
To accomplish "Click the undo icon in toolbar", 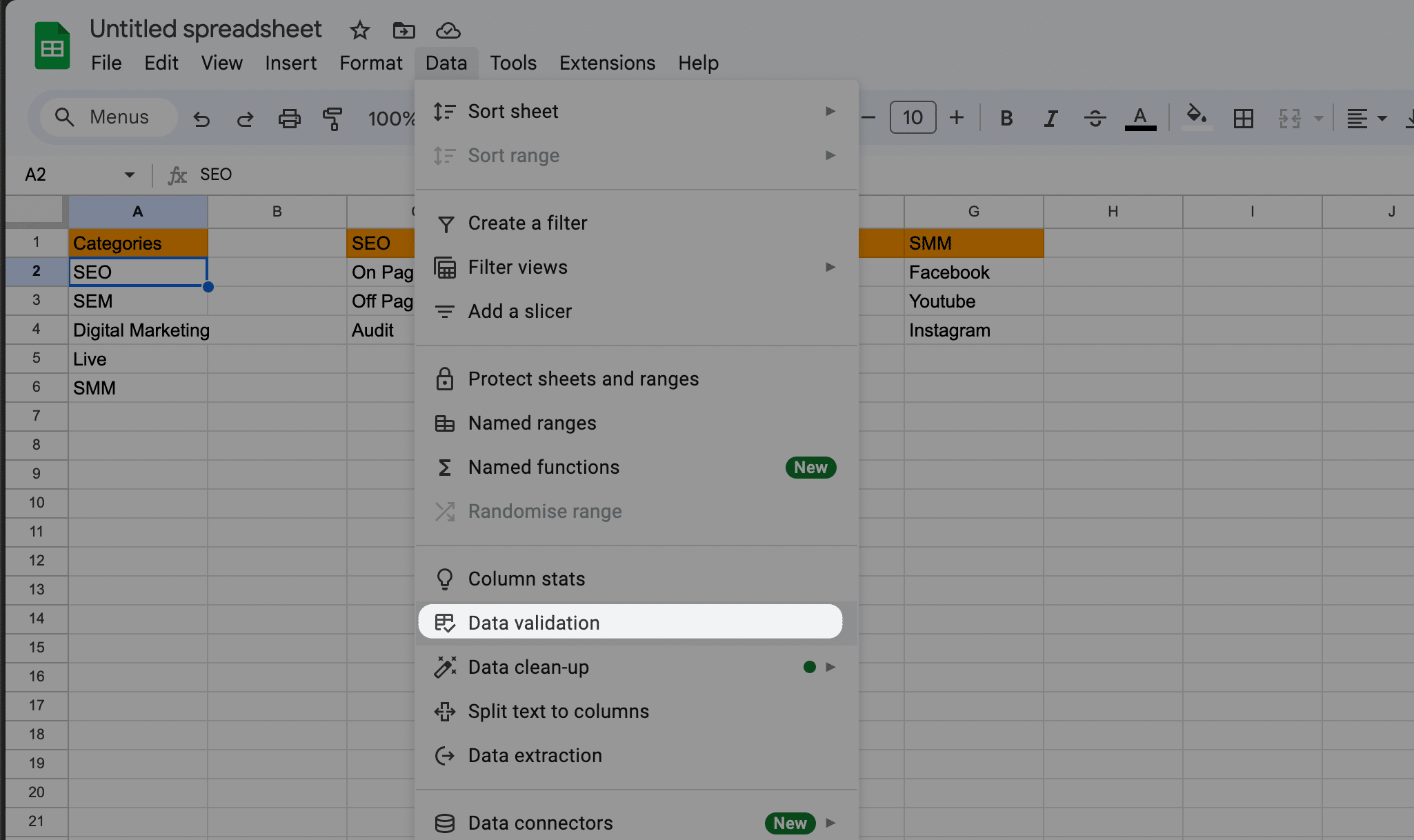I will click(x=201, y=118).
